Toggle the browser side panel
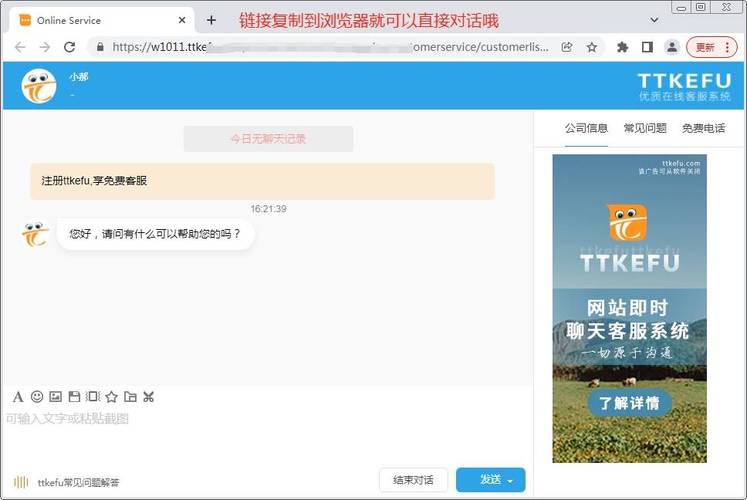 coord(647,47)
